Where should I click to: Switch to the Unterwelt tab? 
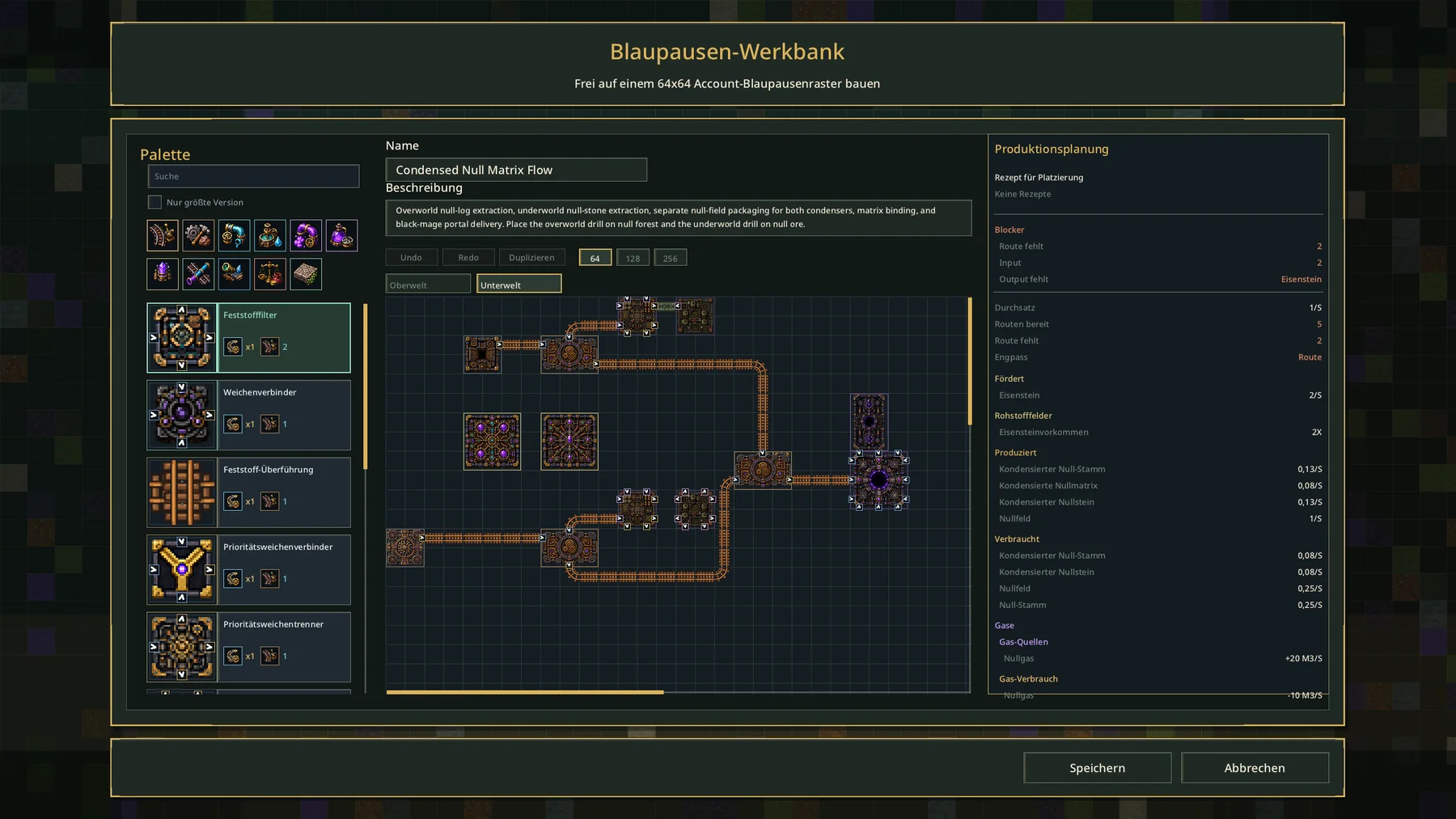pyautogui.click(x=518, y=284)
